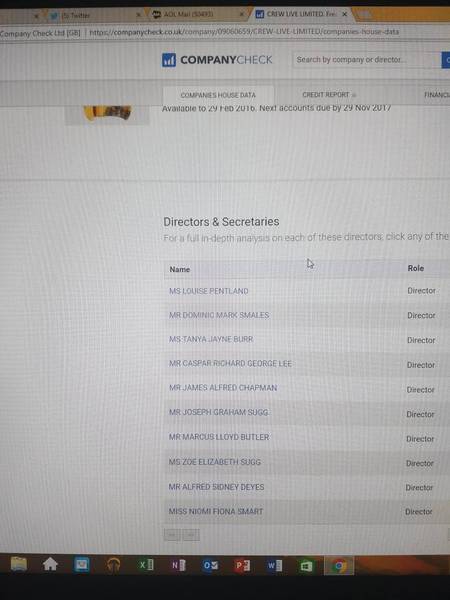Open the headphones music app icon
Viewport: 450px width, 600px height.
[113, 565]
